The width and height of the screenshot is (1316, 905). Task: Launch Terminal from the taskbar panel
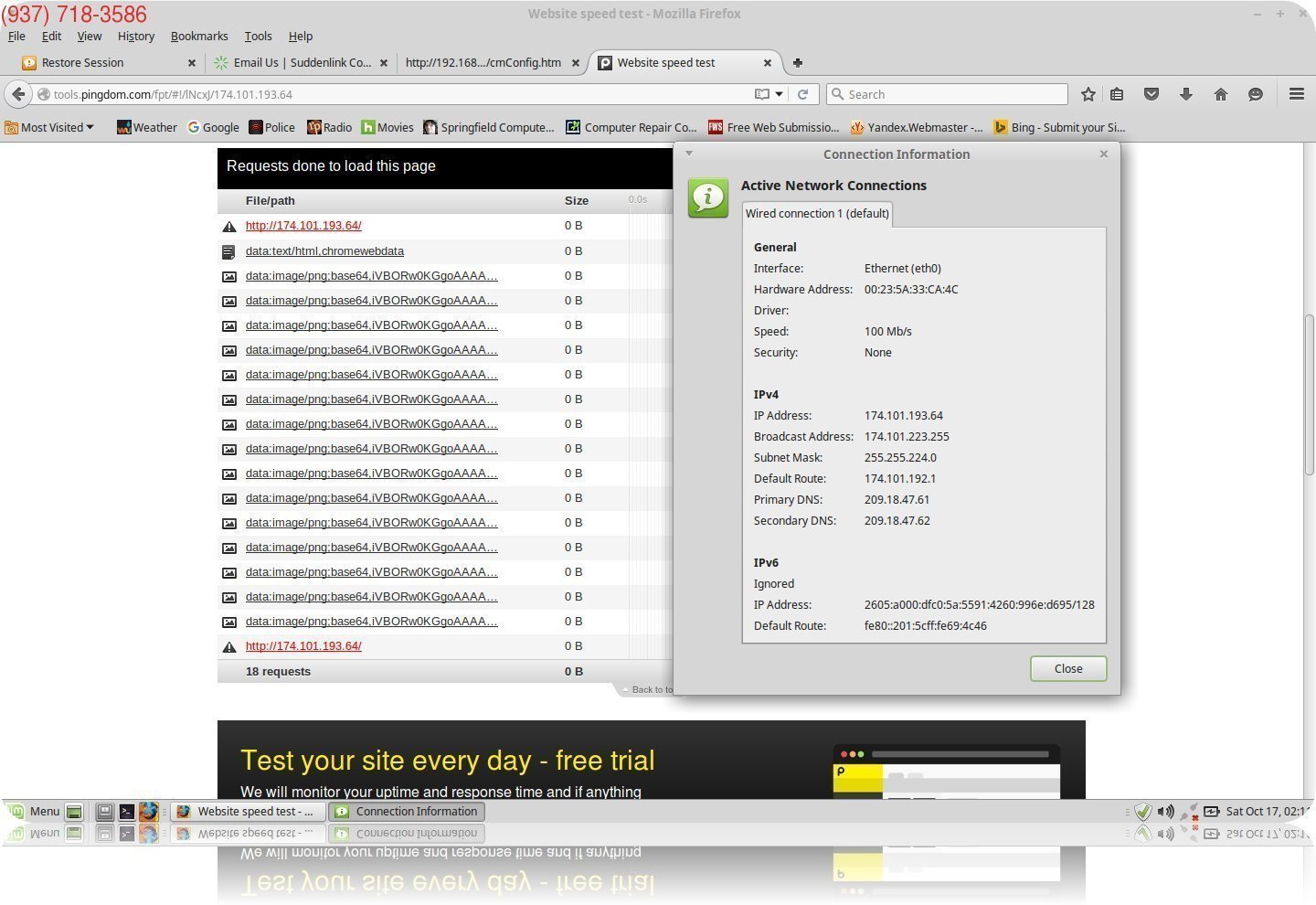click(127, 812)
